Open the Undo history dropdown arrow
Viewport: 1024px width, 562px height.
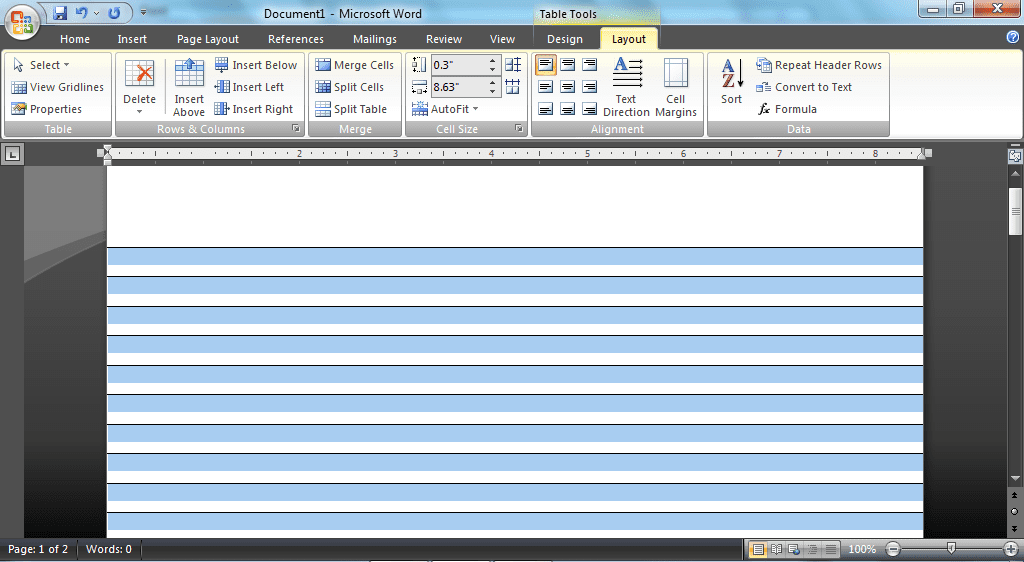[96, 13]
